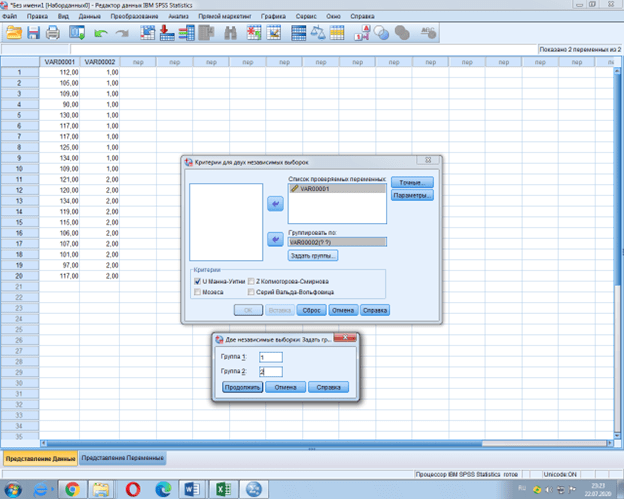Undo last action with green arrow
This screenshot has height=499, width=624.
point(101,33)
